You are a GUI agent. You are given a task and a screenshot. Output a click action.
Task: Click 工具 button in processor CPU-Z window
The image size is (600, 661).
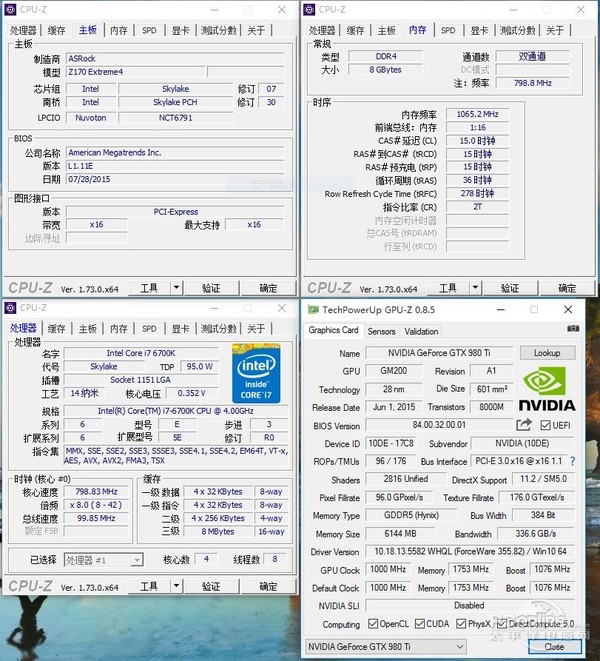click(149, 586)
